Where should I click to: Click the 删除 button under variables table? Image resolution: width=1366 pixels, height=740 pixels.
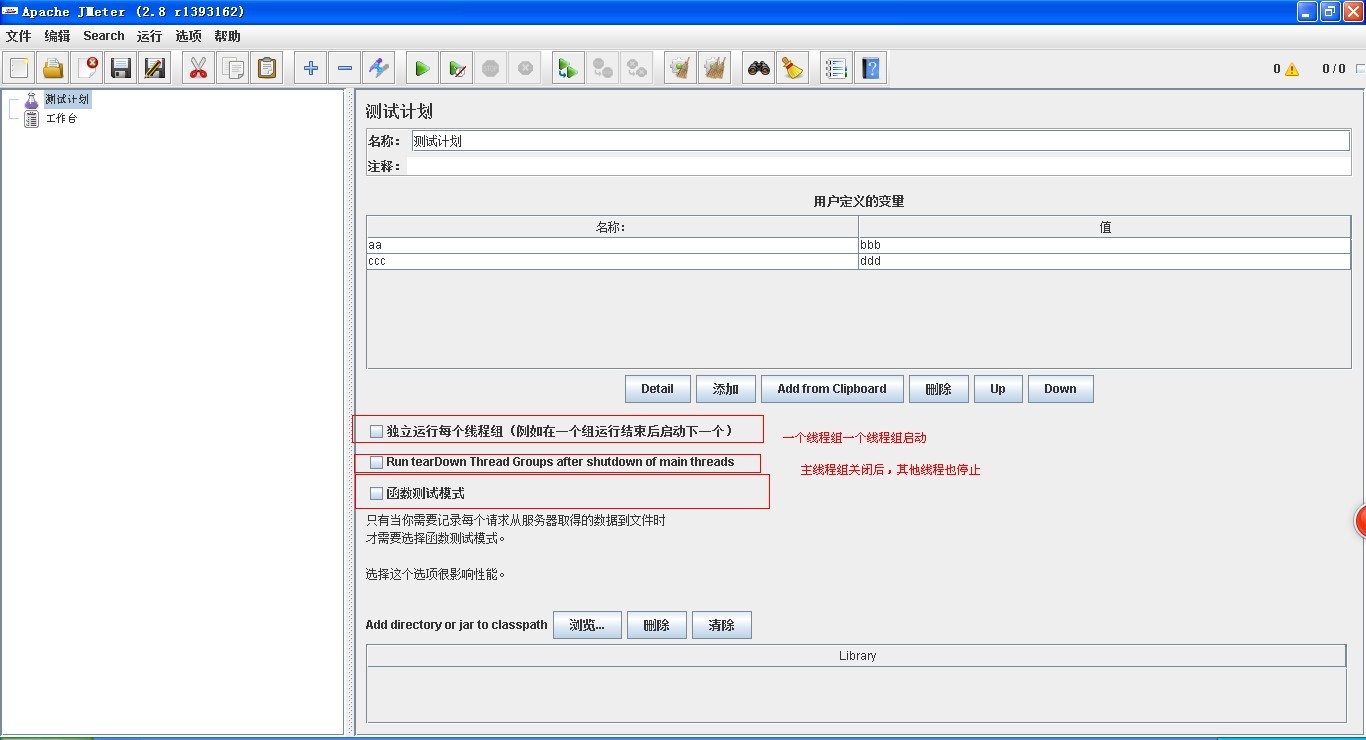pyautogui.click(x=938, y=389)
